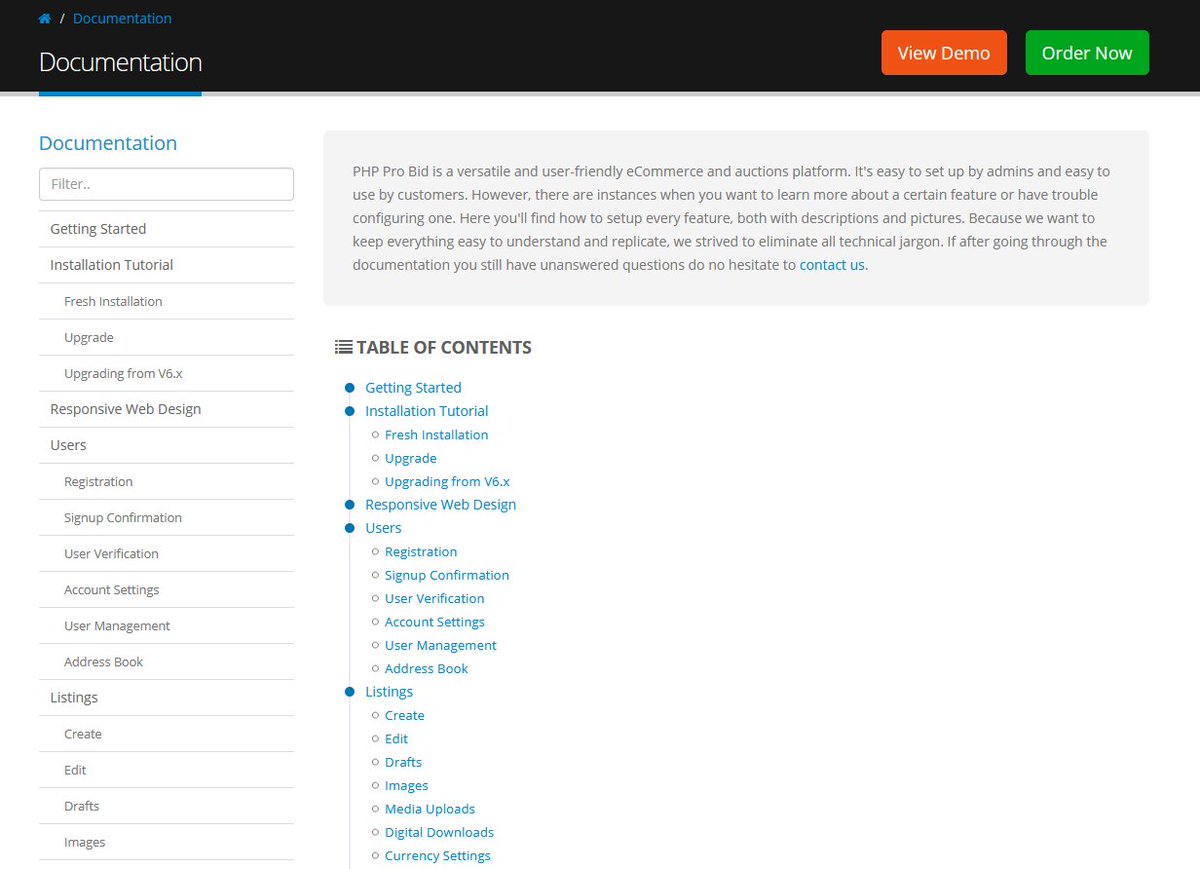1200x869 pixels.
Task: Open User Verification in the sidebar
Action: tap(166, 553)
